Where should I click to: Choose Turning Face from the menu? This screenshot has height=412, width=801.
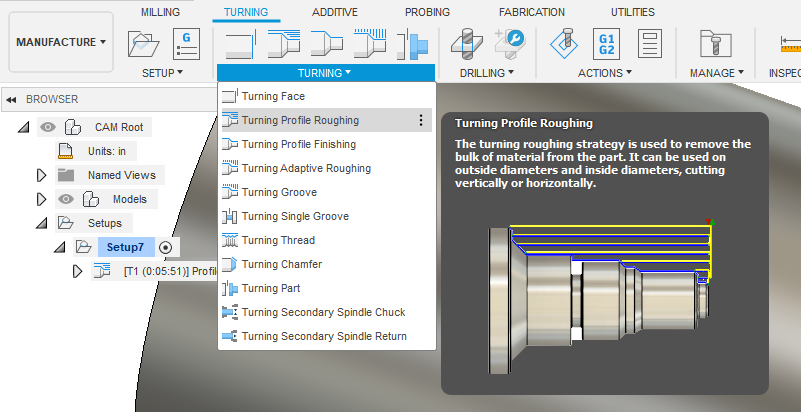[326, 96]
